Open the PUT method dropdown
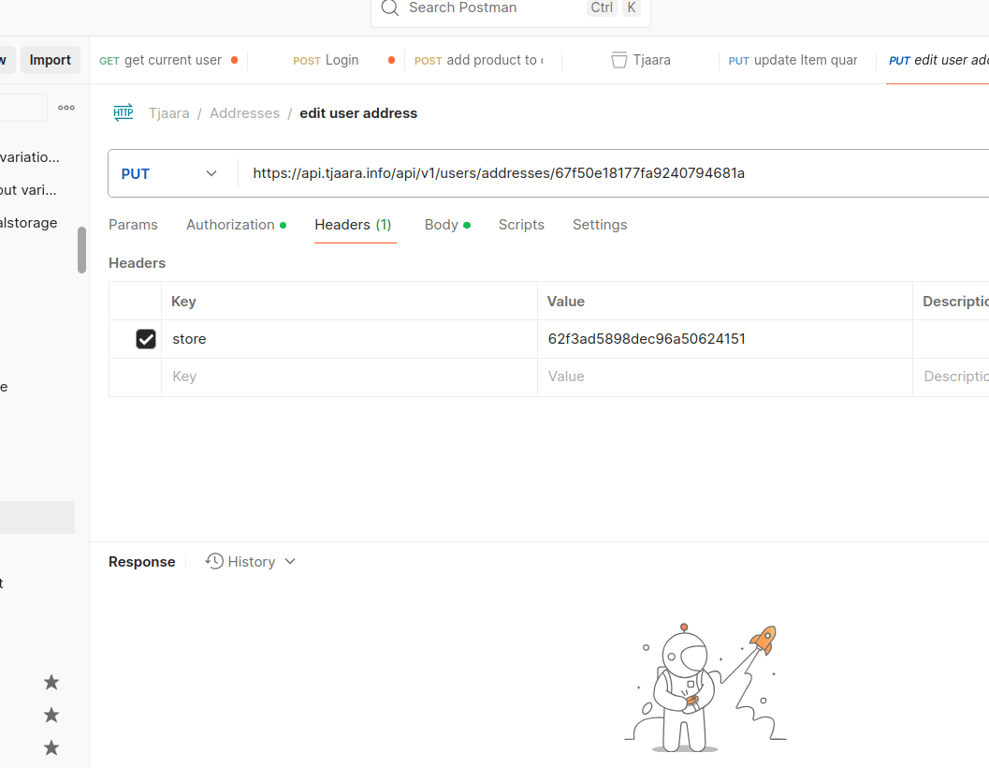The image size is (989, 768). [x=169, y=173]
